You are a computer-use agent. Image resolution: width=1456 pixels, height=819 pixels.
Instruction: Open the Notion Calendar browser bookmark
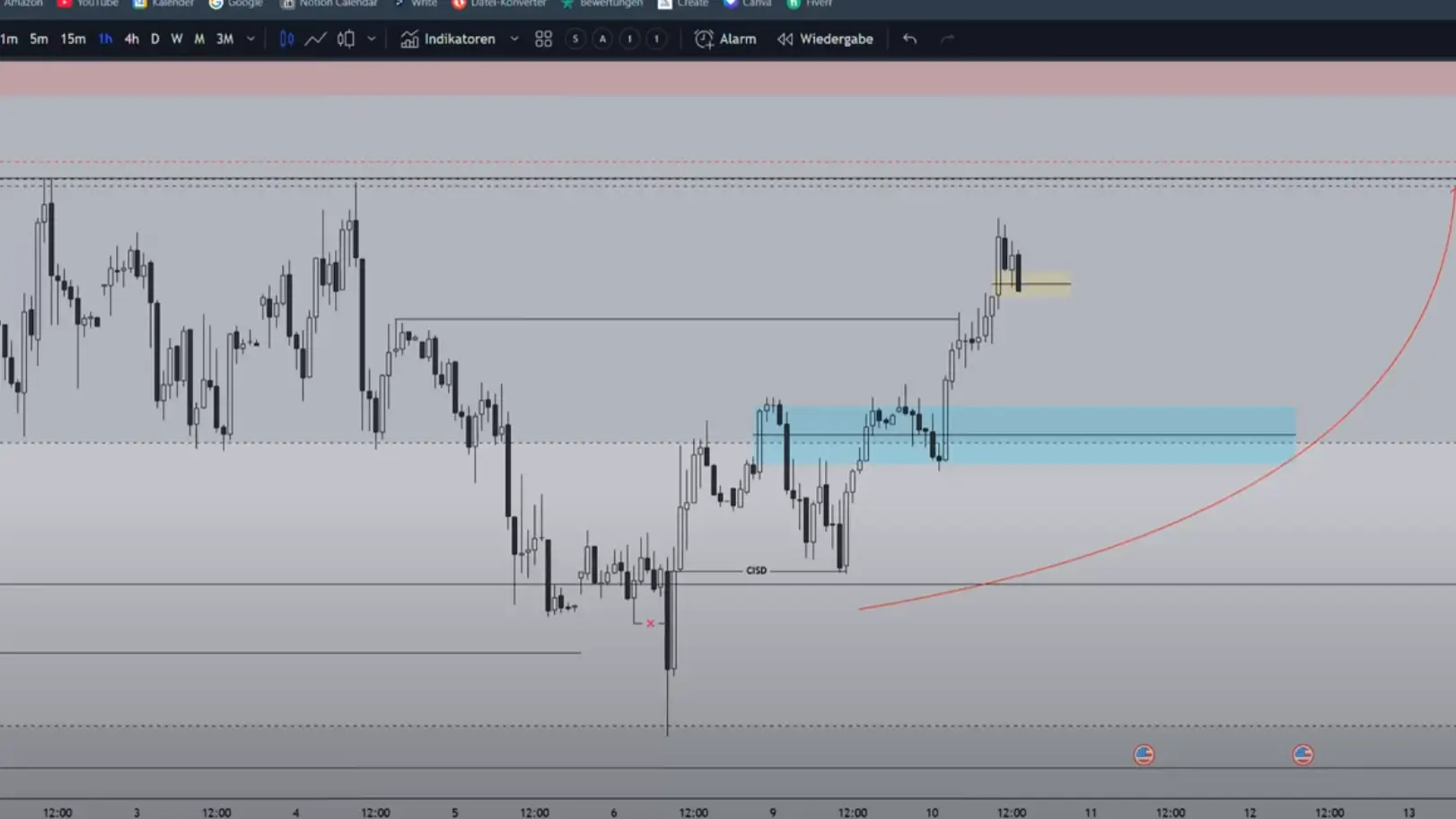coord(328,4)
